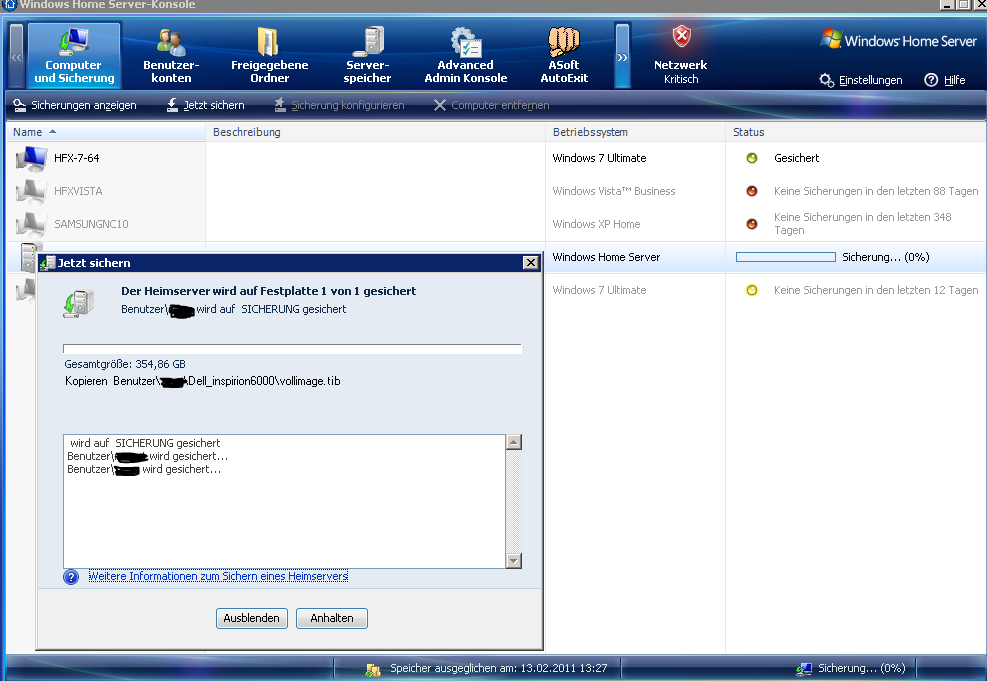Image resolution: width=987 pixels, height=681 pixels.
Task: Select the HFXVISTA computer icon
Action: pyautogui.click(x=31, y=191)
